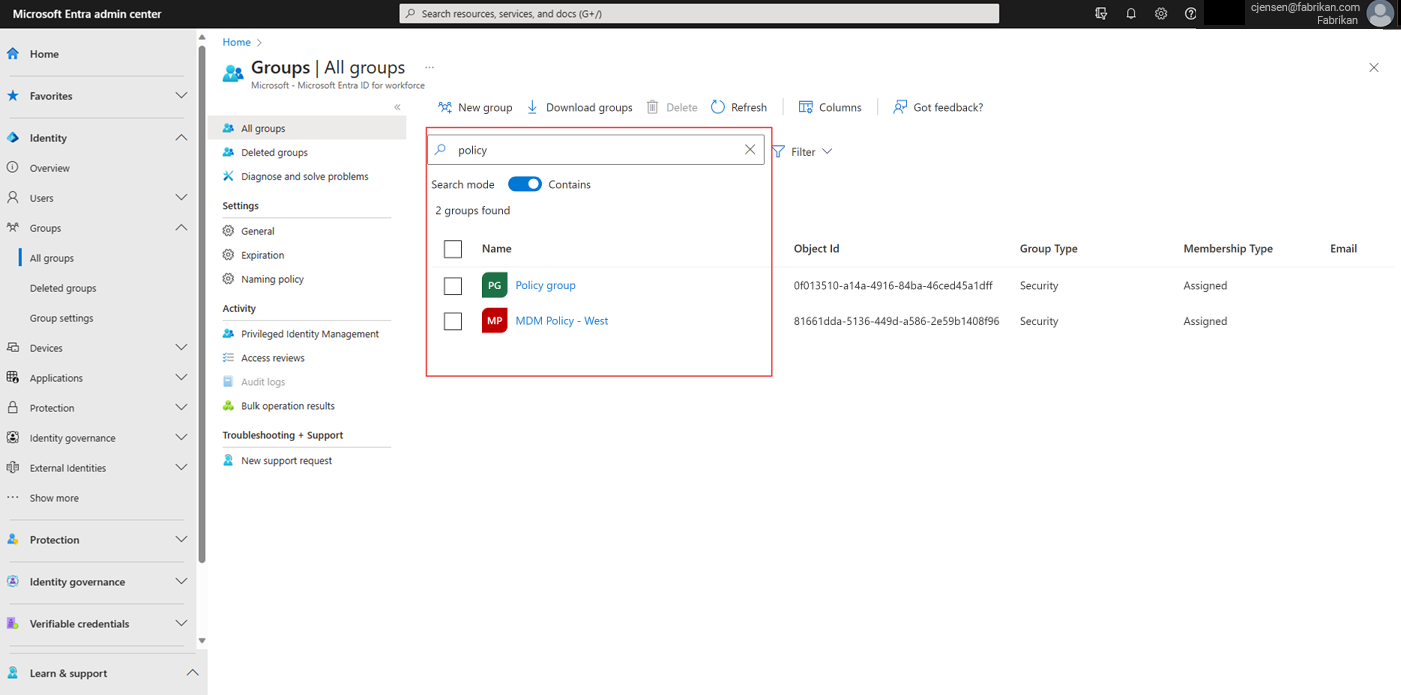Click the Applications grid icon in sidebar
The image size is (1401, 695).
click(13, 378)
